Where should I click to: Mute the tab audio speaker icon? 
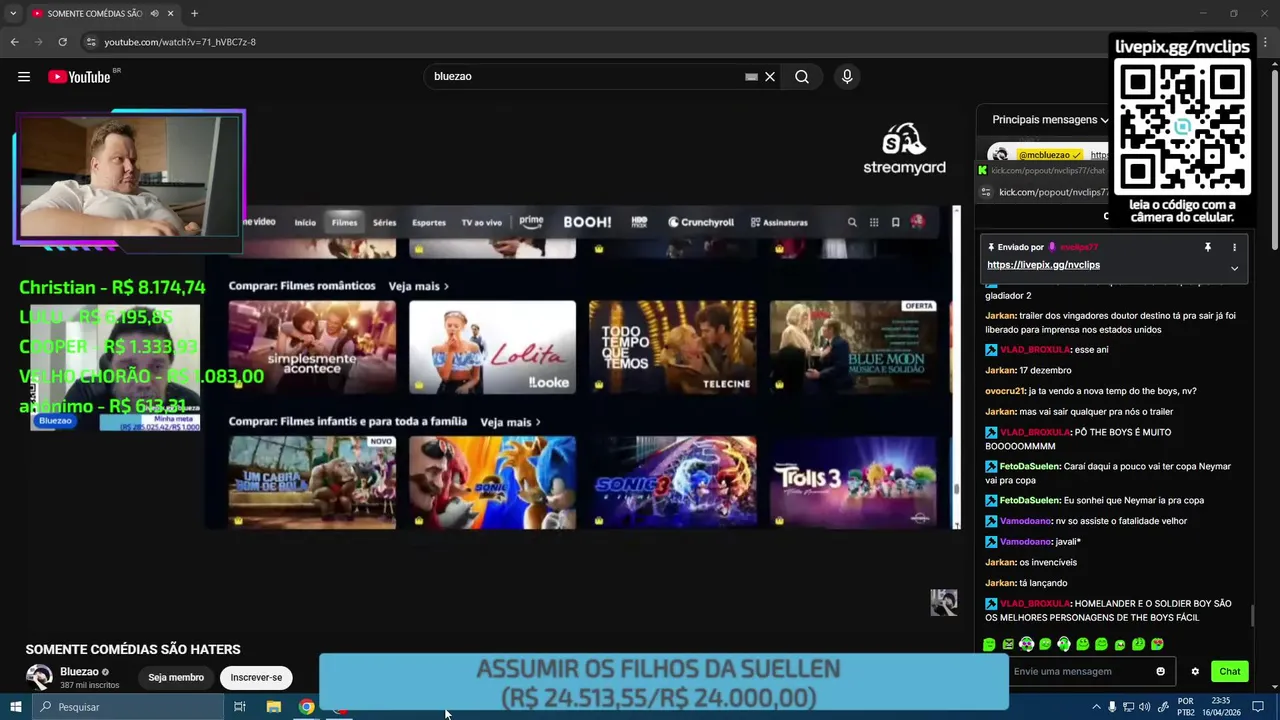pyautogui.click(x=154, y=13)
